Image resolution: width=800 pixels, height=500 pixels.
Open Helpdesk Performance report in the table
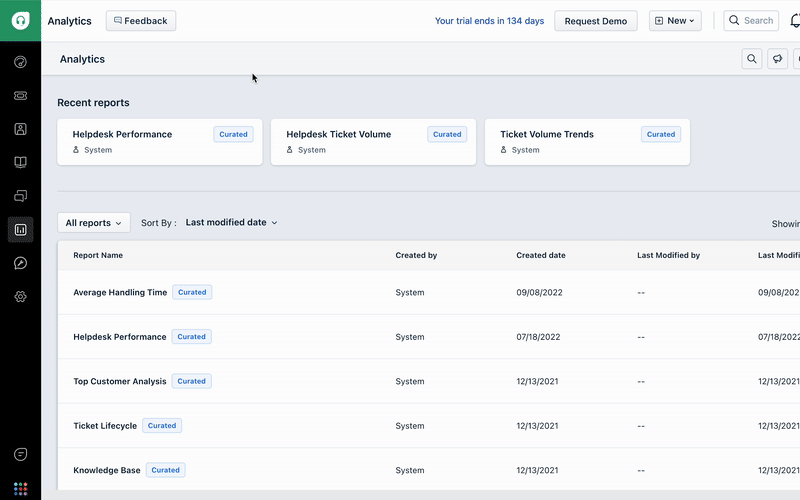pos(119,337)
